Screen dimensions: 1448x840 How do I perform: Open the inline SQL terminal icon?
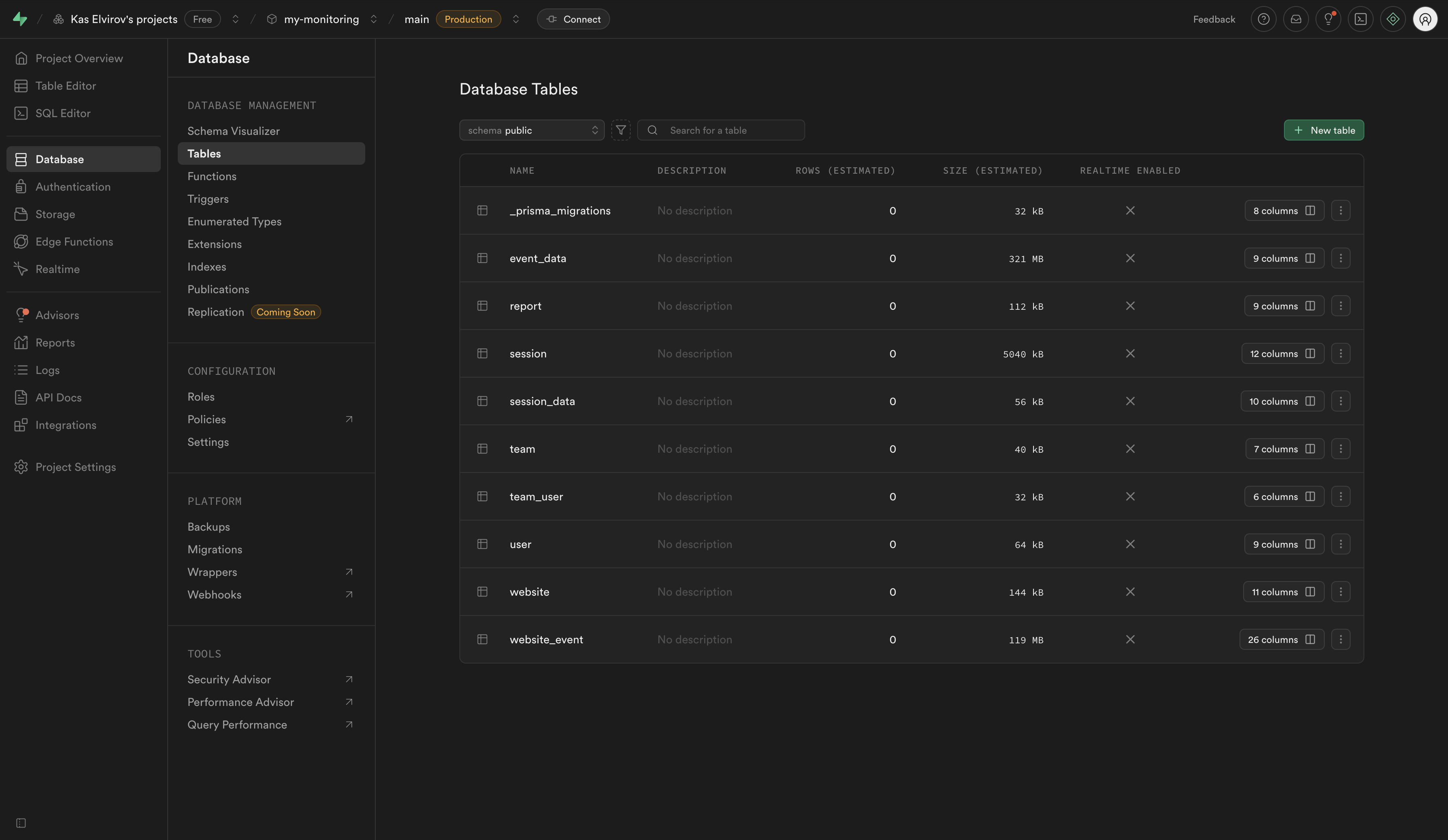[1360, 19]
